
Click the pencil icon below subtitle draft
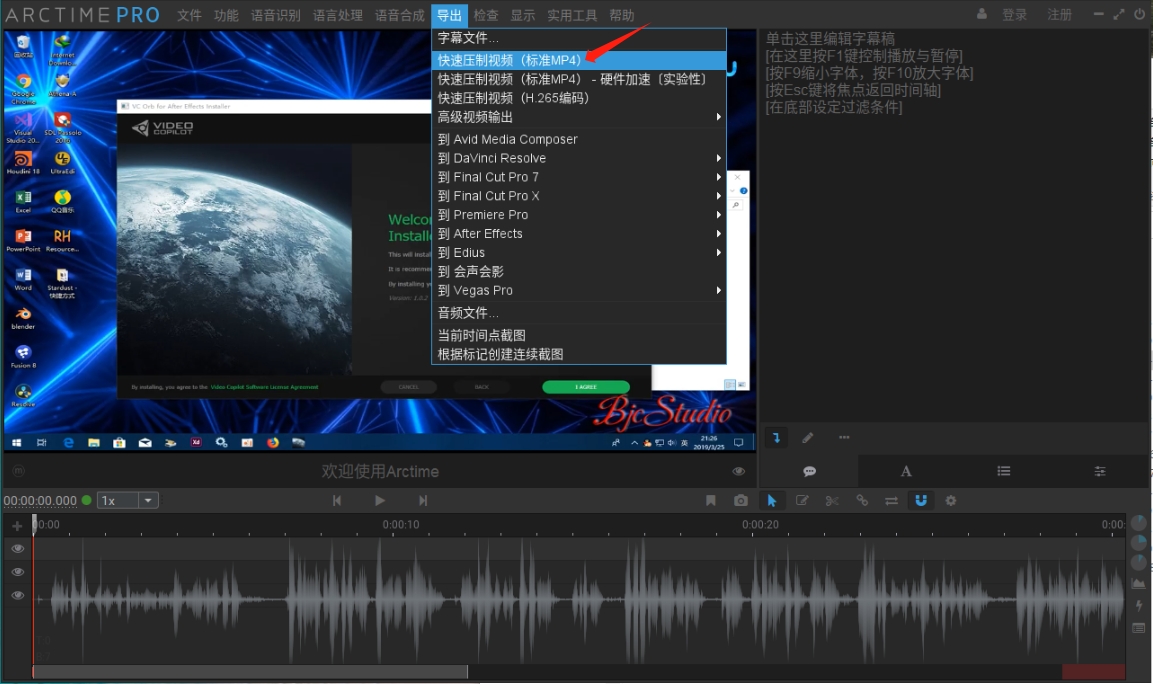807,438
